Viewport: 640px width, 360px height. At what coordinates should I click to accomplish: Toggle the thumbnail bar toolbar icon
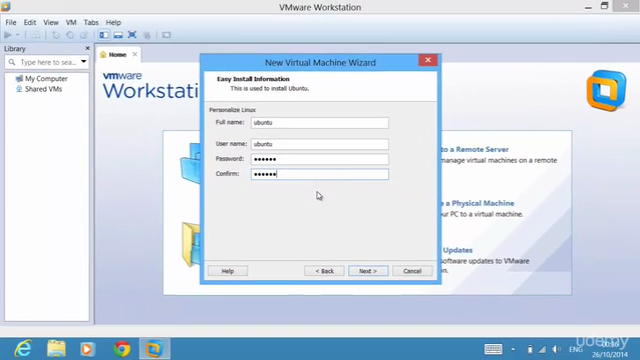click(118, 35)
